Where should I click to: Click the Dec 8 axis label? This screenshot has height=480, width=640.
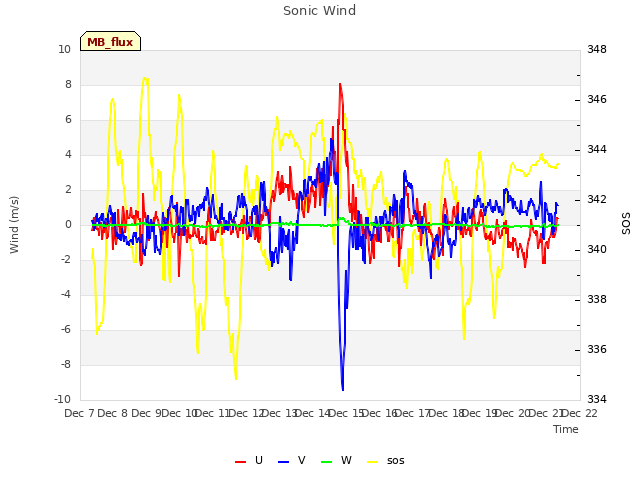(x=113, y=413)
